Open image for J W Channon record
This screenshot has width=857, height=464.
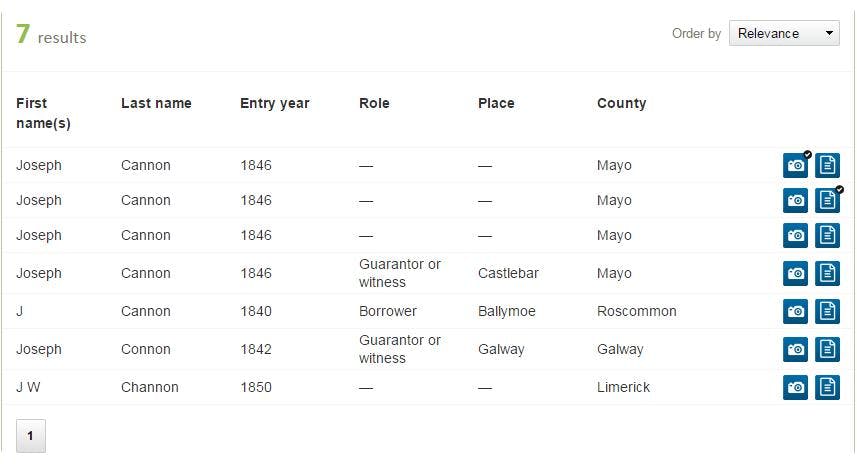pos(795,387)
